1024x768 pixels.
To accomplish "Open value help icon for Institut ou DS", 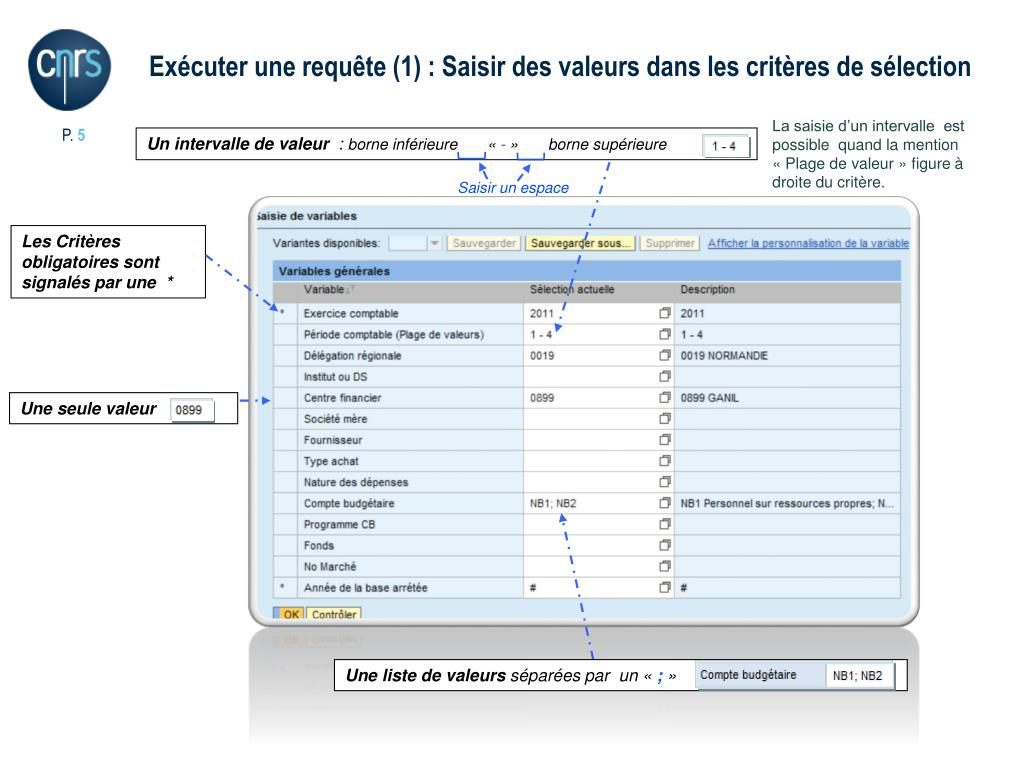I will pos(665,376).
